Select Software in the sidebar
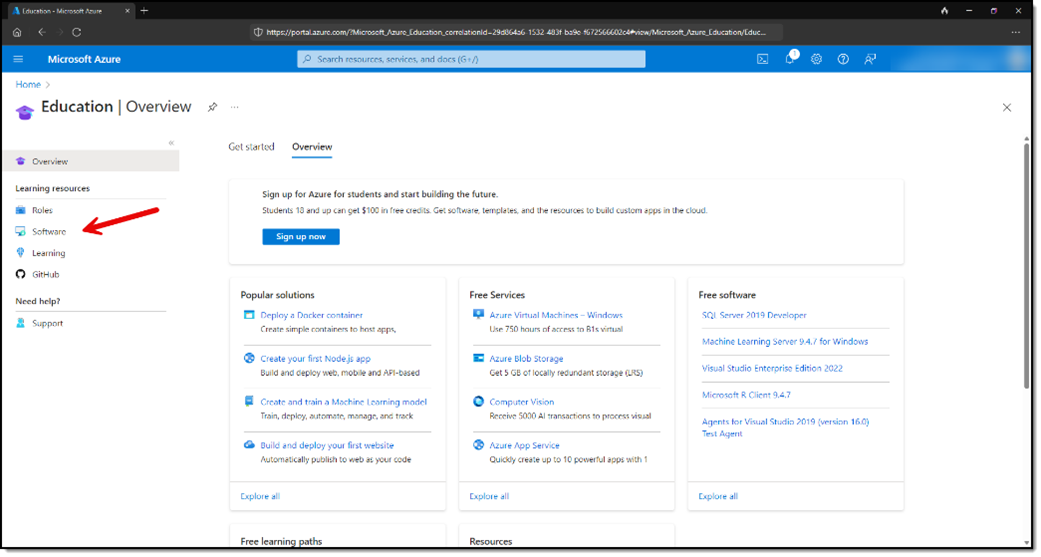Image resolution: width=1041 pixels, height=557 pixels. (x=48, y=232)
